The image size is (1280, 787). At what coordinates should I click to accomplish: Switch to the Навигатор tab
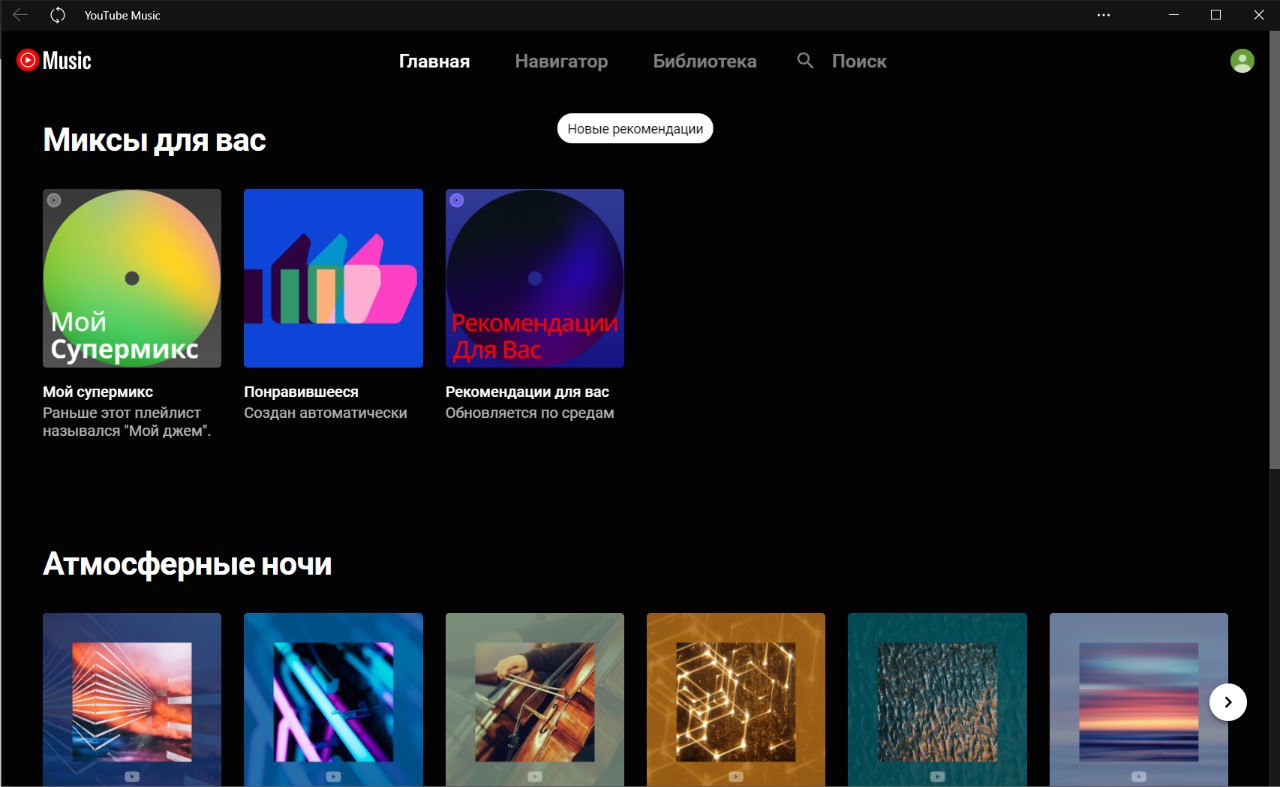coord(561,61)
